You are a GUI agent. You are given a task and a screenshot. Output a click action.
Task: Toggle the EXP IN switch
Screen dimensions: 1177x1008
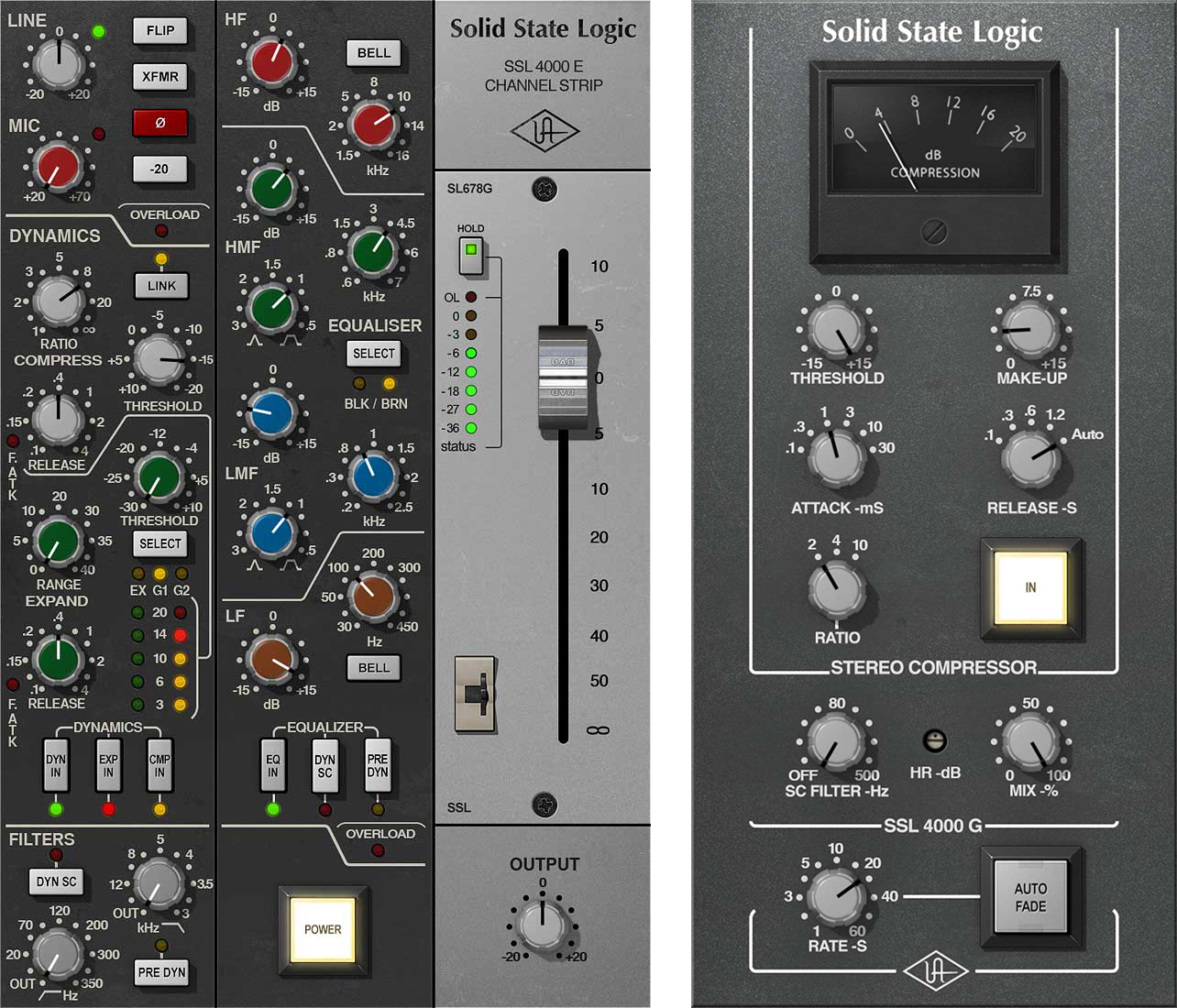108,765
